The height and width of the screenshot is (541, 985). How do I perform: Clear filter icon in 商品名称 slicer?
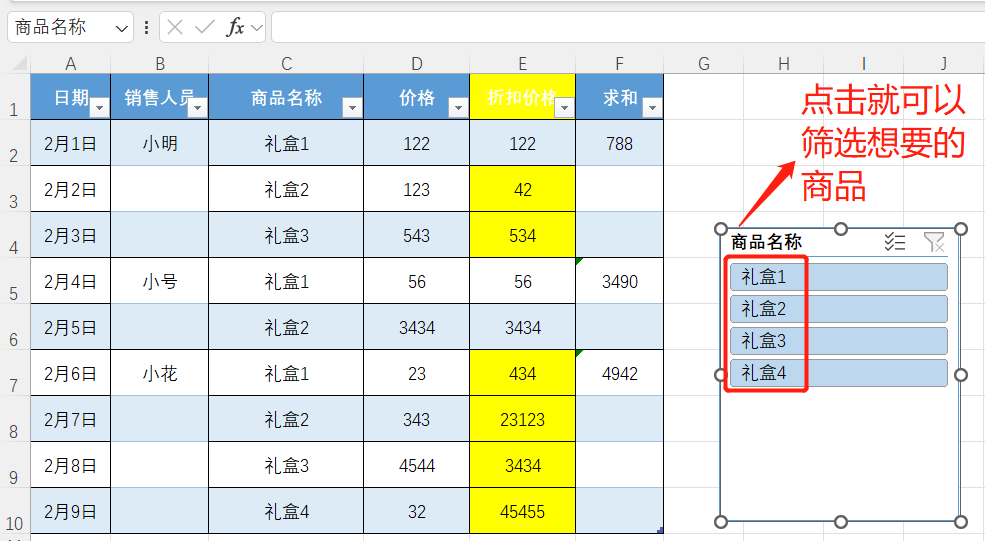coord(934,242)
